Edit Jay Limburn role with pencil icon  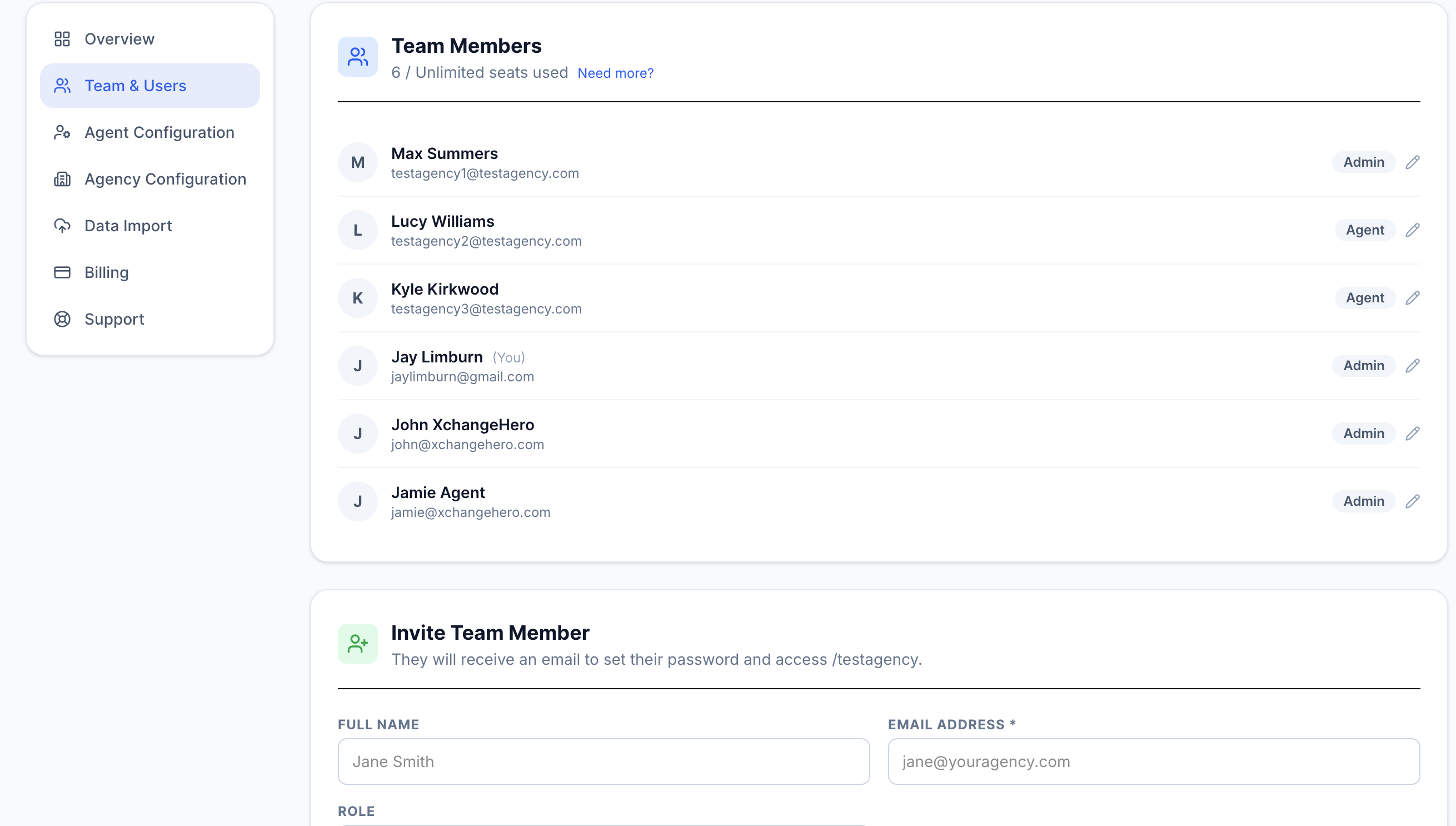1413,365
